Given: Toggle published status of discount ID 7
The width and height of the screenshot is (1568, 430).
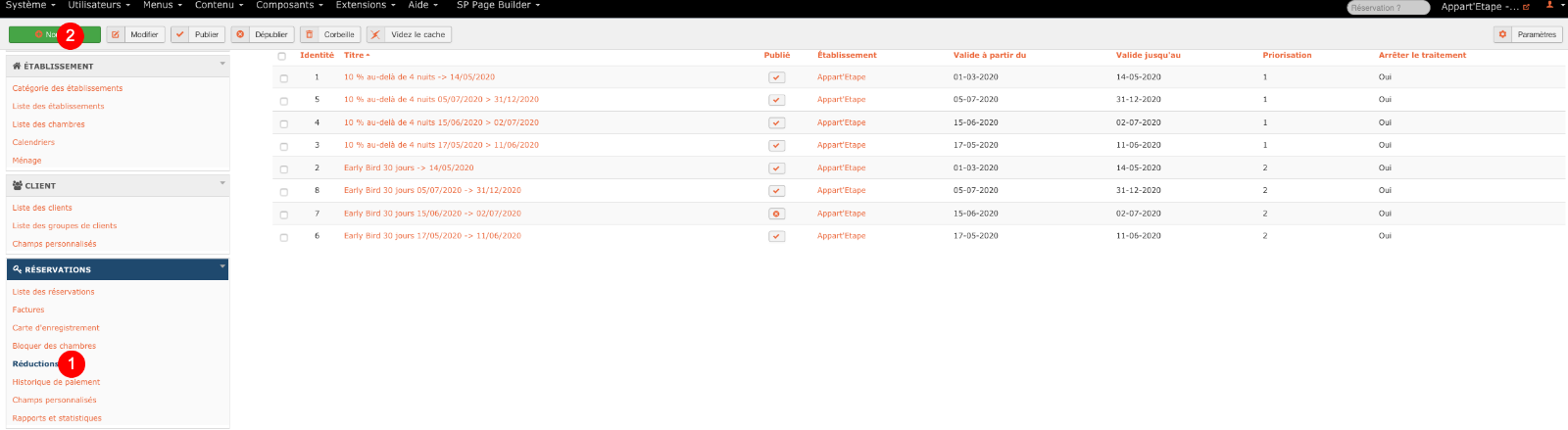Looking at the screenshot, I should point(776,214).
